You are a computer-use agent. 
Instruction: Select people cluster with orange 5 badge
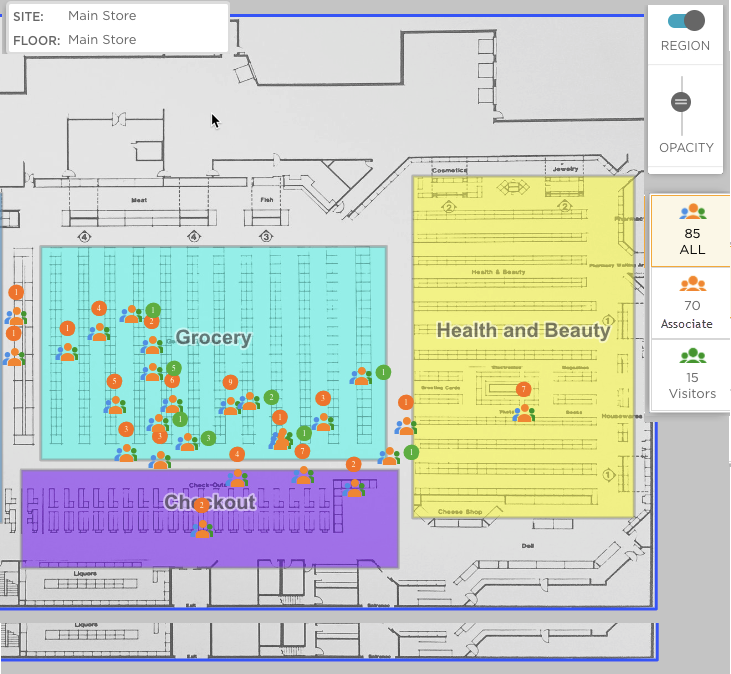115,404
